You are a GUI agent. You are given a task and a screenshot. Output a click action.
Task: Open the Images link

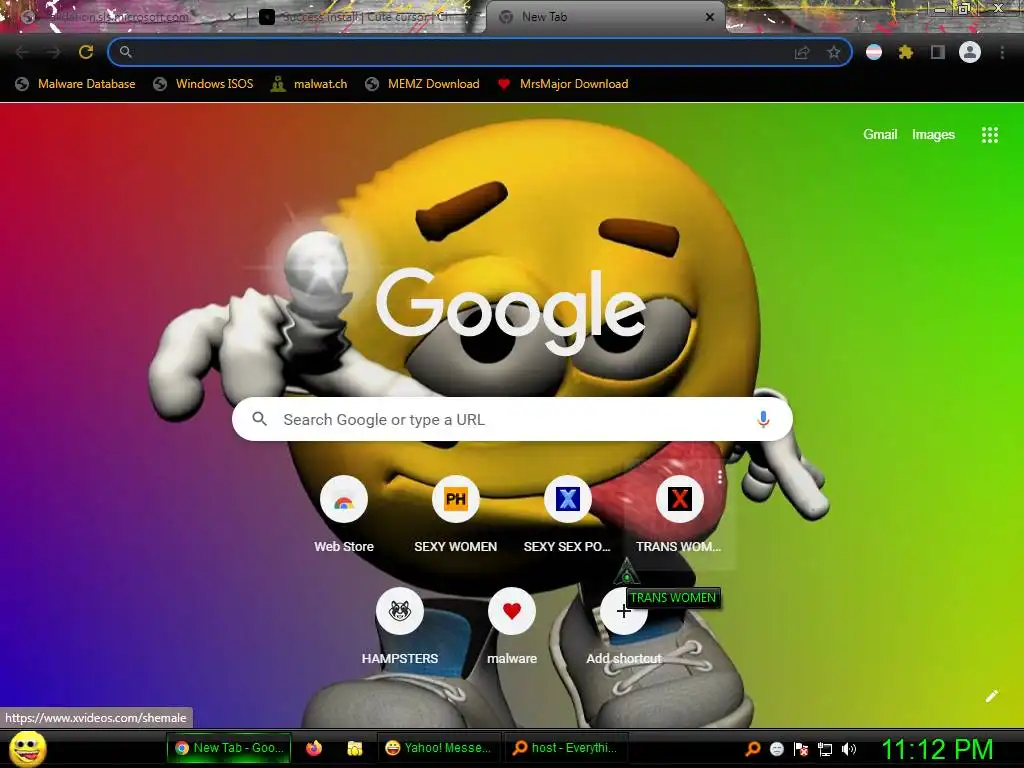point(933,135)
